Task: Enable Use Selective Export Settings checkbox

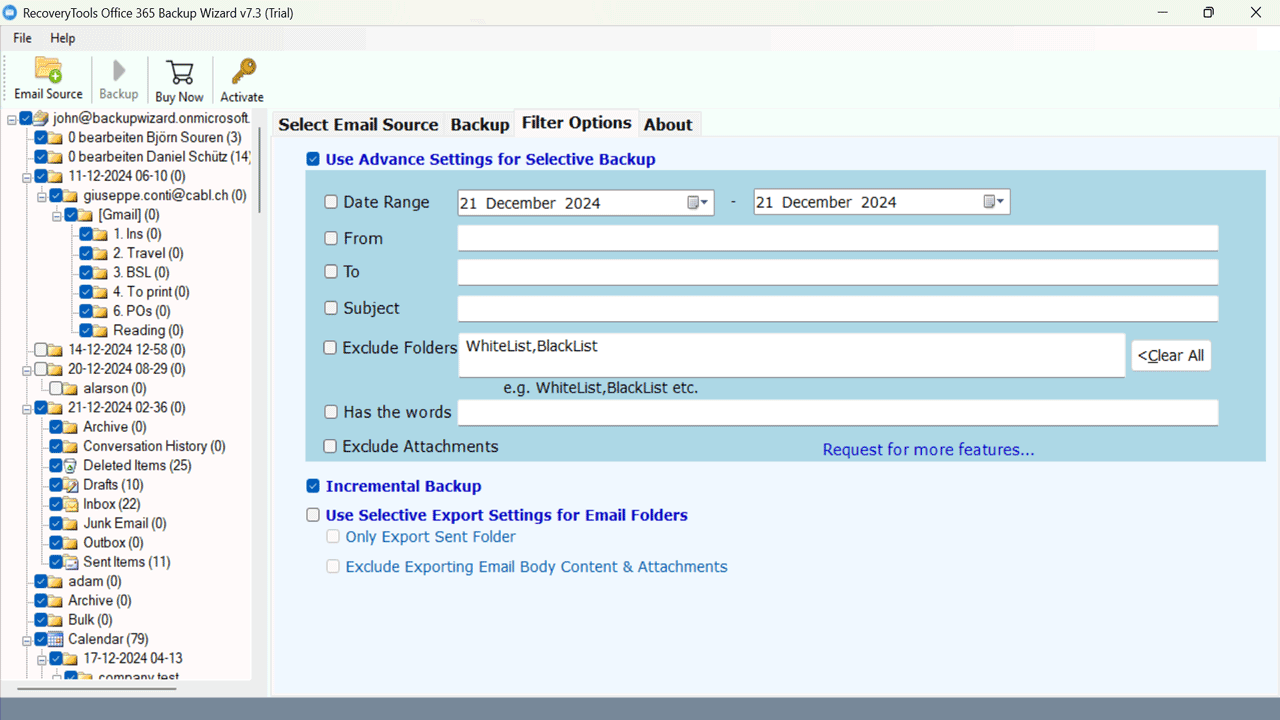Action: pos(313,515)
